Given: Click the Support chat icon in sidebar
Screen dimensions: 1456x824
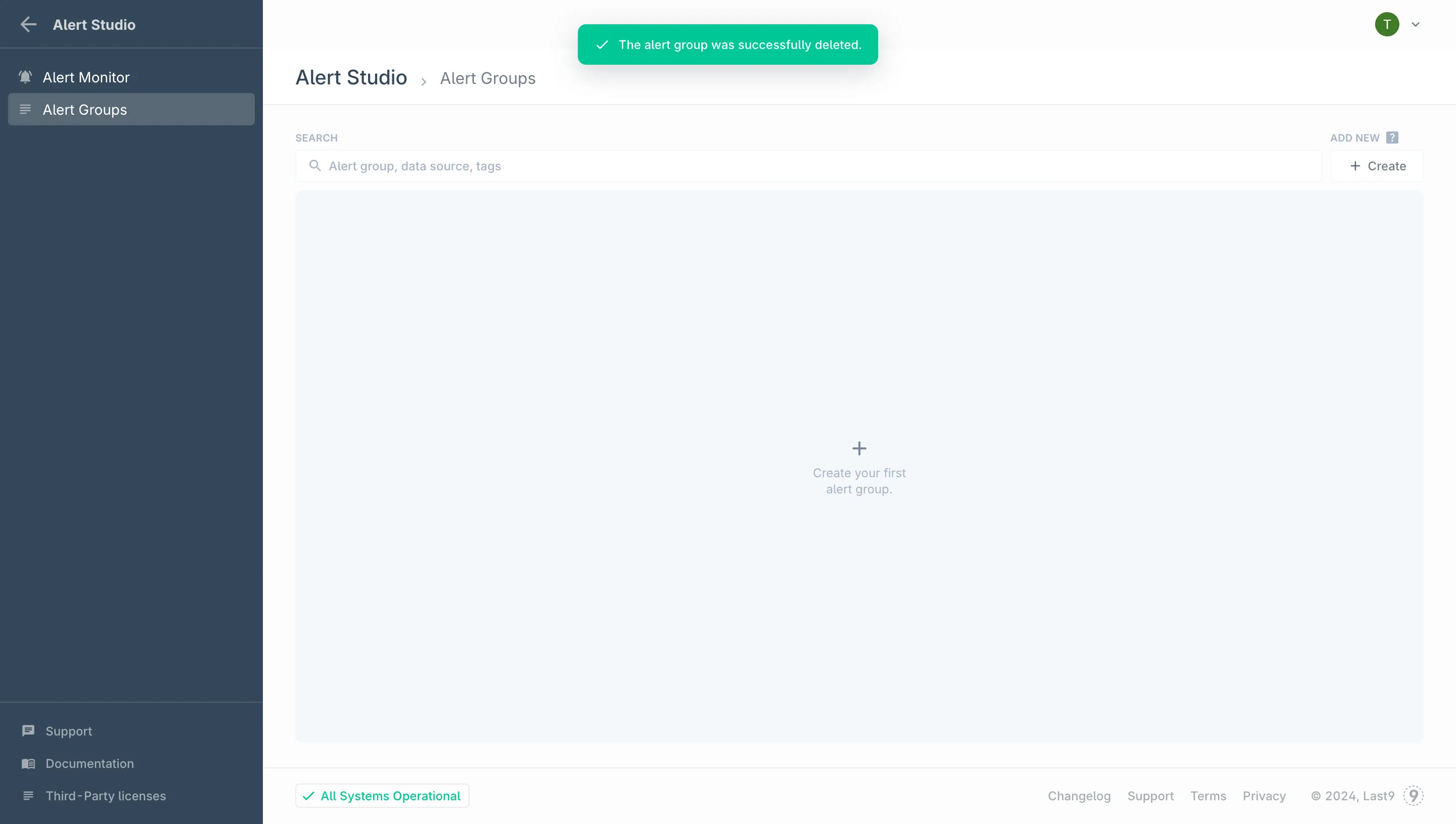Looking at the screenshot, I should pos(28,730).
